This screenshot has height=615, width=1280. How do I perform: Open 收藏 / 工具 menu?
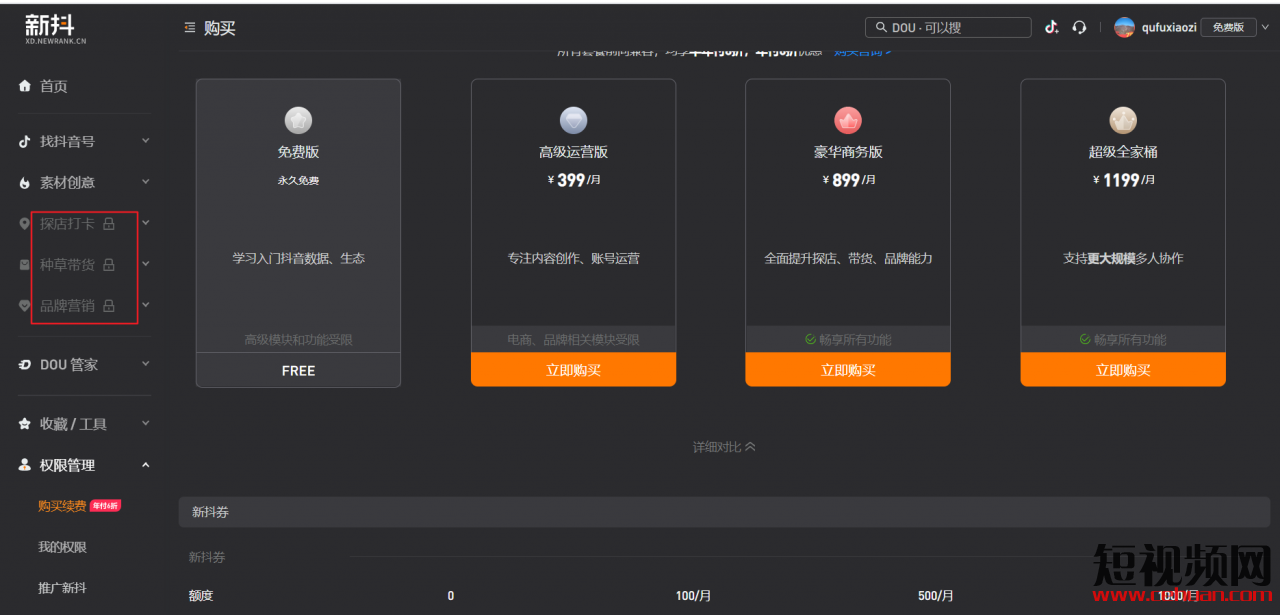pyautogui.click(x=73, y=424)
